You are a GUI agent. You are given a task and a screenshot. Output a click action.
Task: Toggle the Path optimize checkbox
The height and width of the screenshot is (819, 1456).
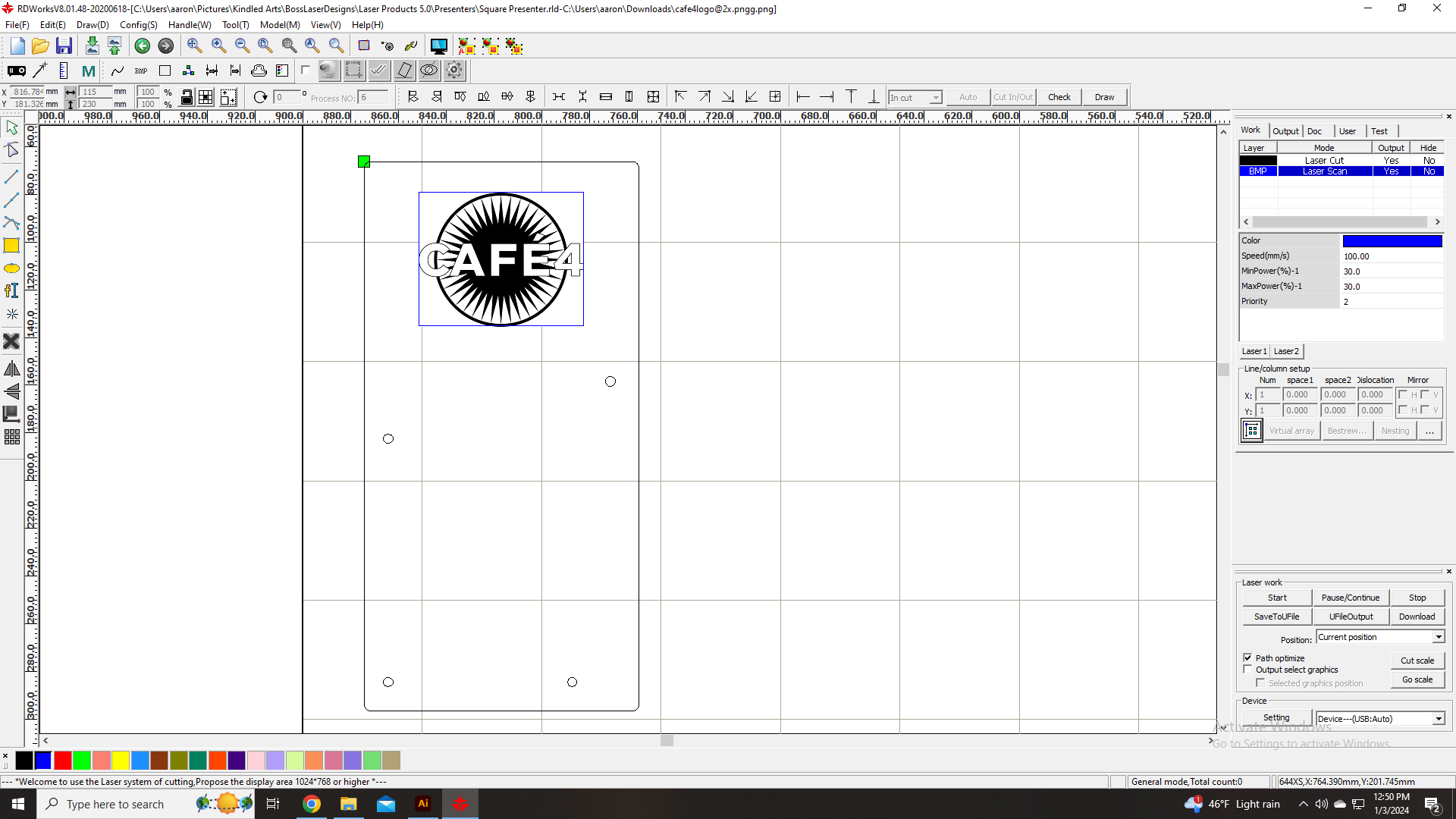coord(1247,657)
